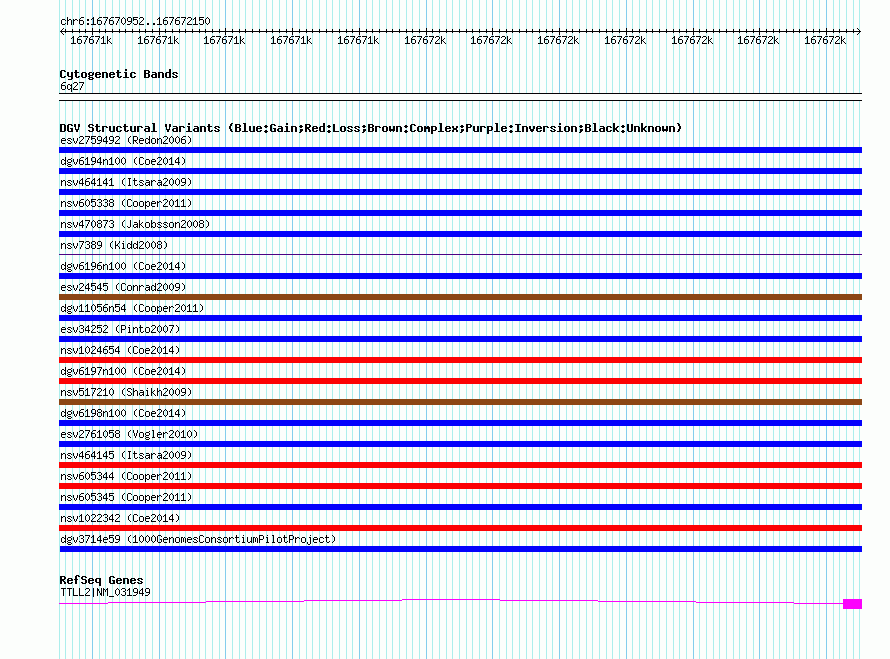Select the brown complex bar for esv24545
The height and width of the screenshot is (659, 890).
click(x=460, y=297)
